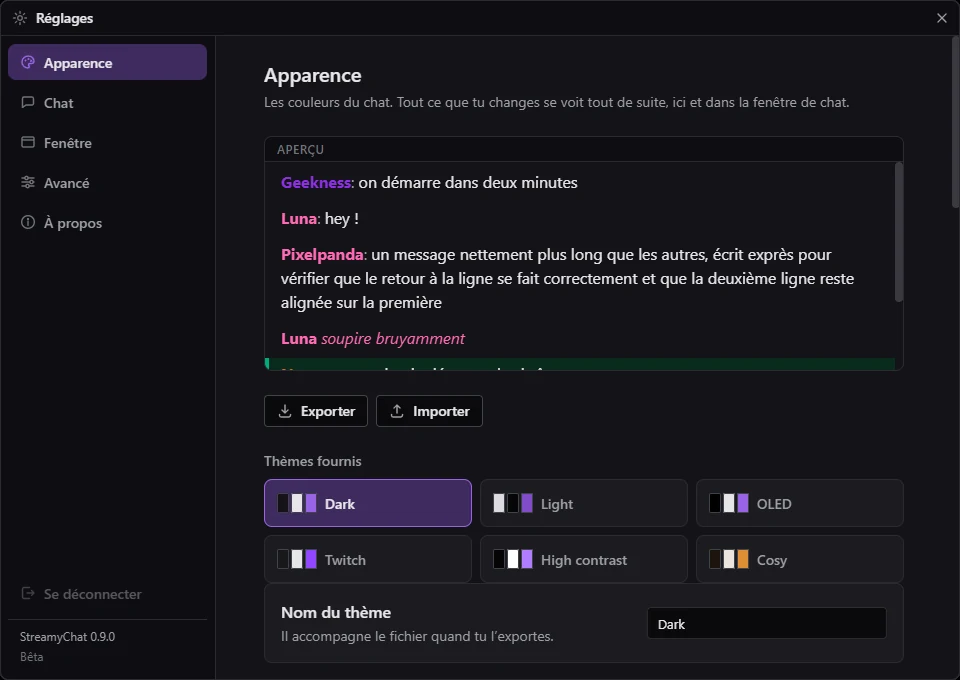Click the username Geekness in the preview
960x680 pixels.
click(316, 182)
